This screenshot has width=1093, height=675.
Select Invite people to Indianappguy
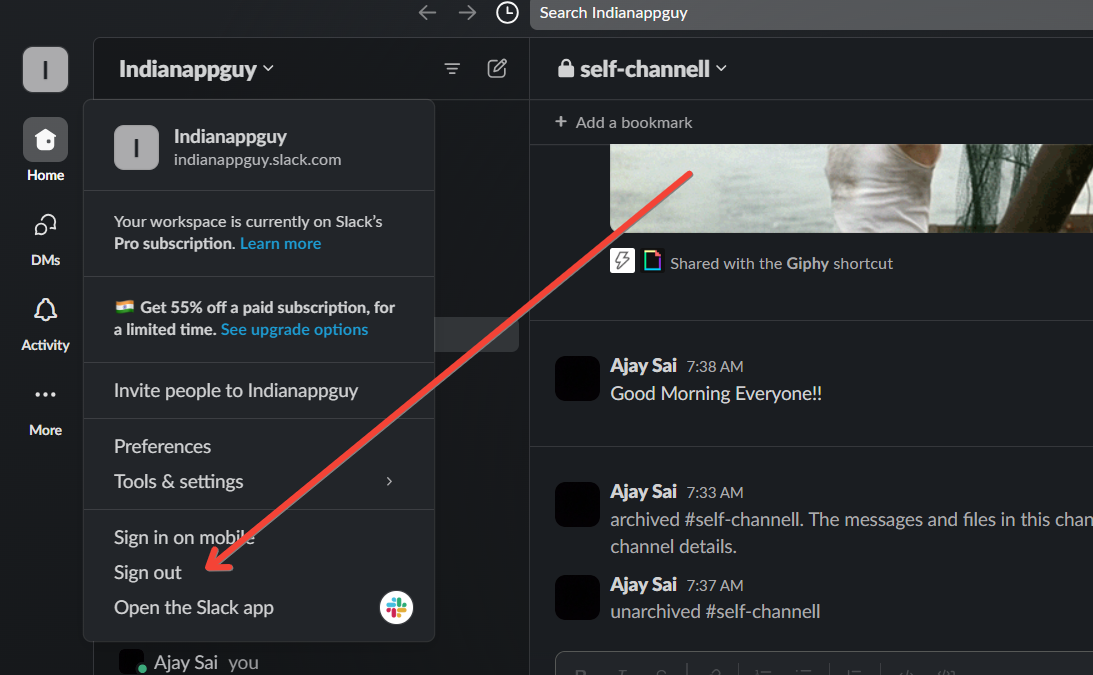(x=259, y=390)
